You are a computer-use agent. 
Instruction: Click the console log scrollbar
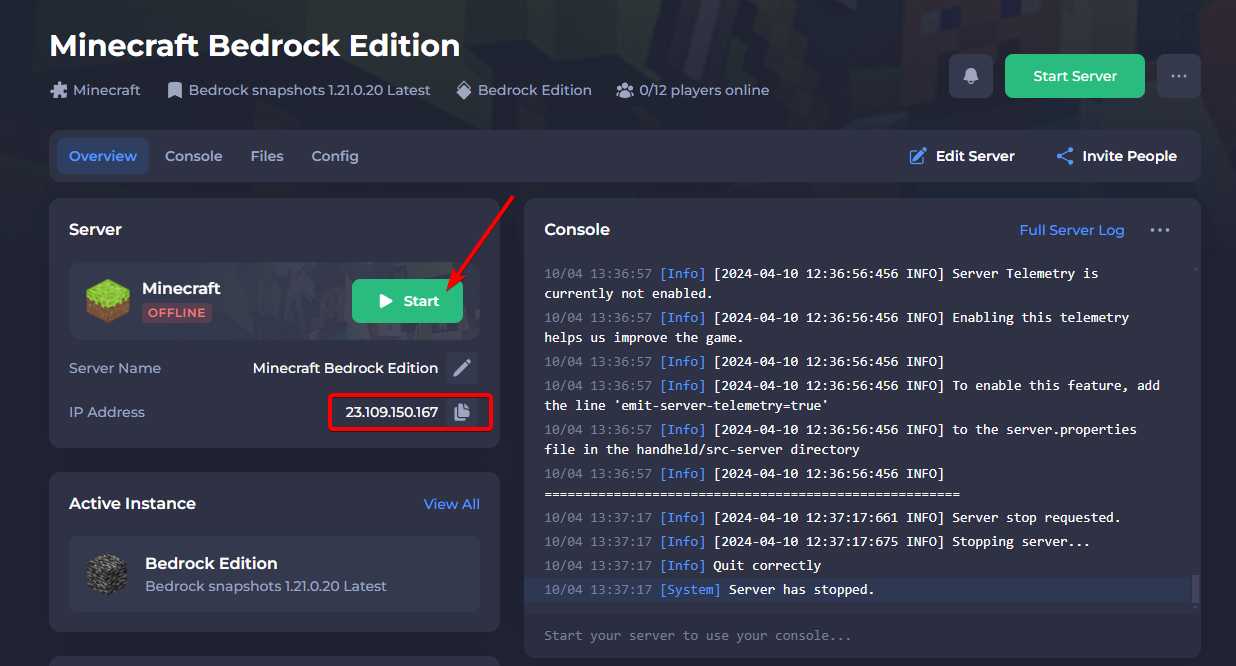click(1195, 588)
